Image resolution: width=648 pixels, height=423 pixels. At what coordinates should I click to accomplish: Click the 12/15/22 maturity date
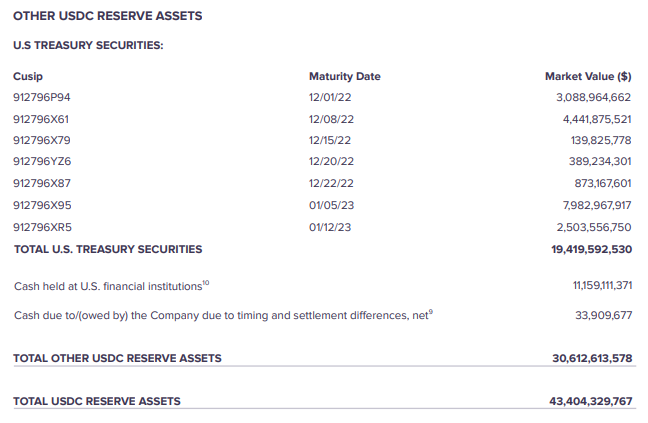(x=331, y=140)
